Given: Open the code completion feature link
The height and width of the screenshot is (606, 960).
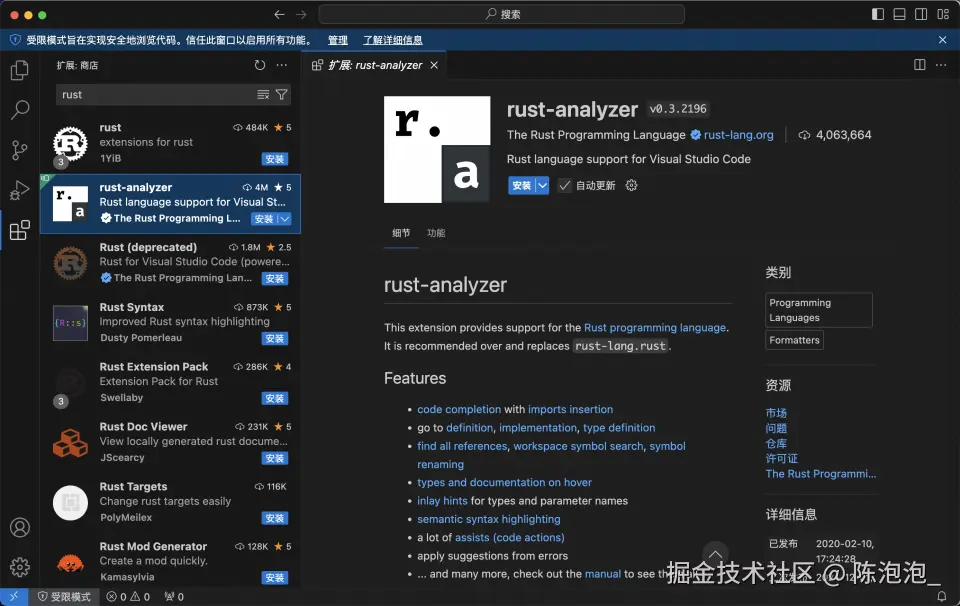Looking at the screenshot, I should coord(459,410).
